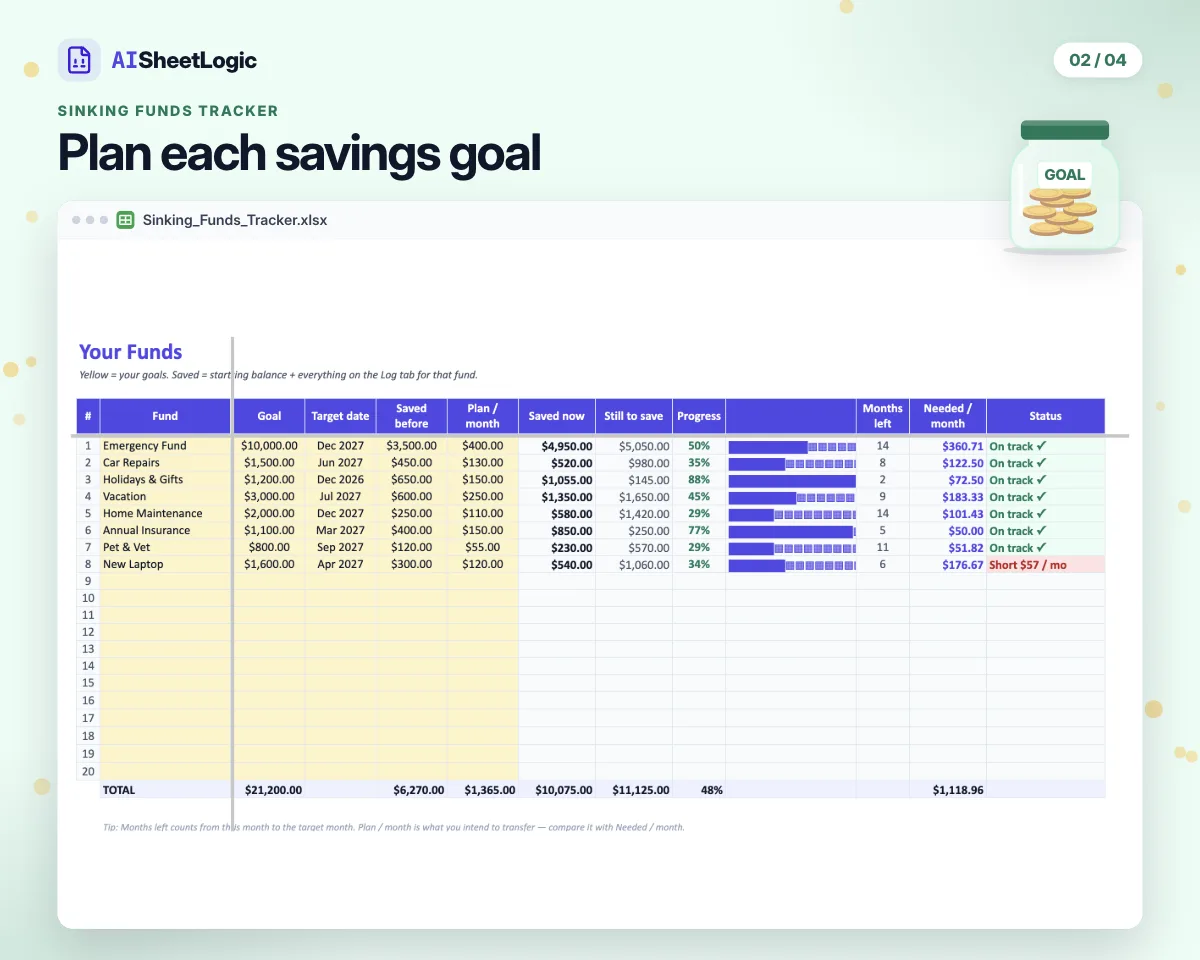Image resolution: width=1200 pixels, height=960 pixels.
Task: Select the Progress column header
Action: (699, 416)
